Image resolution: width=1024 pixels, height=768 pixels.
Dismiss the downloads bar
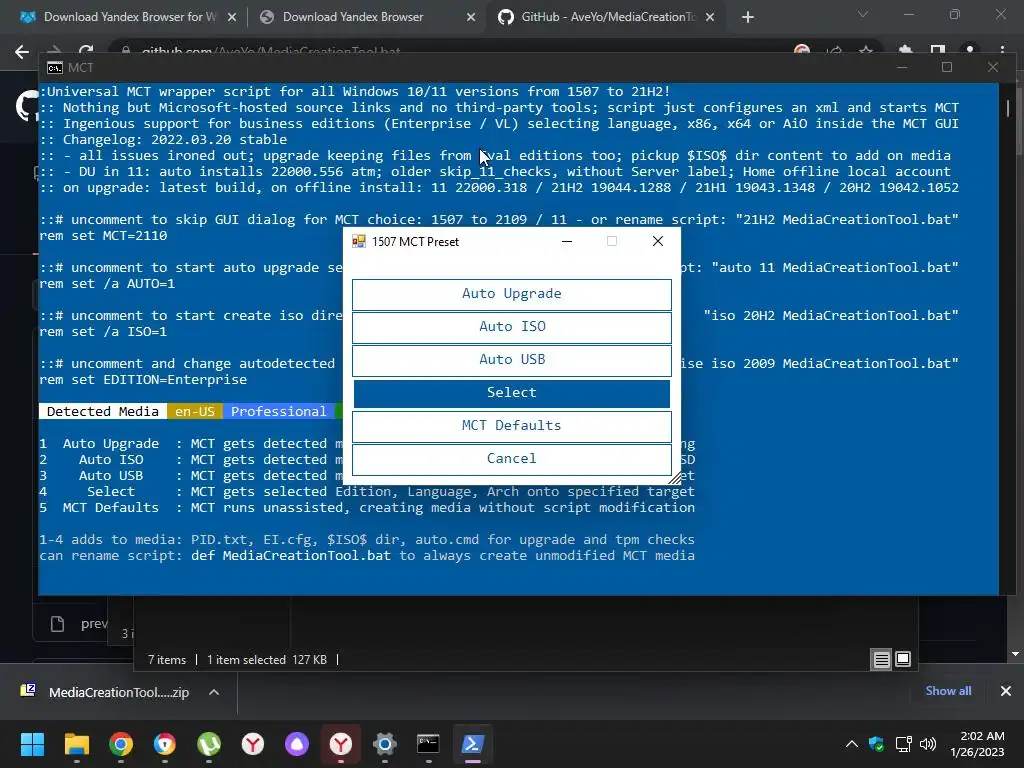pyautogui.click(x=1006, y=691)
